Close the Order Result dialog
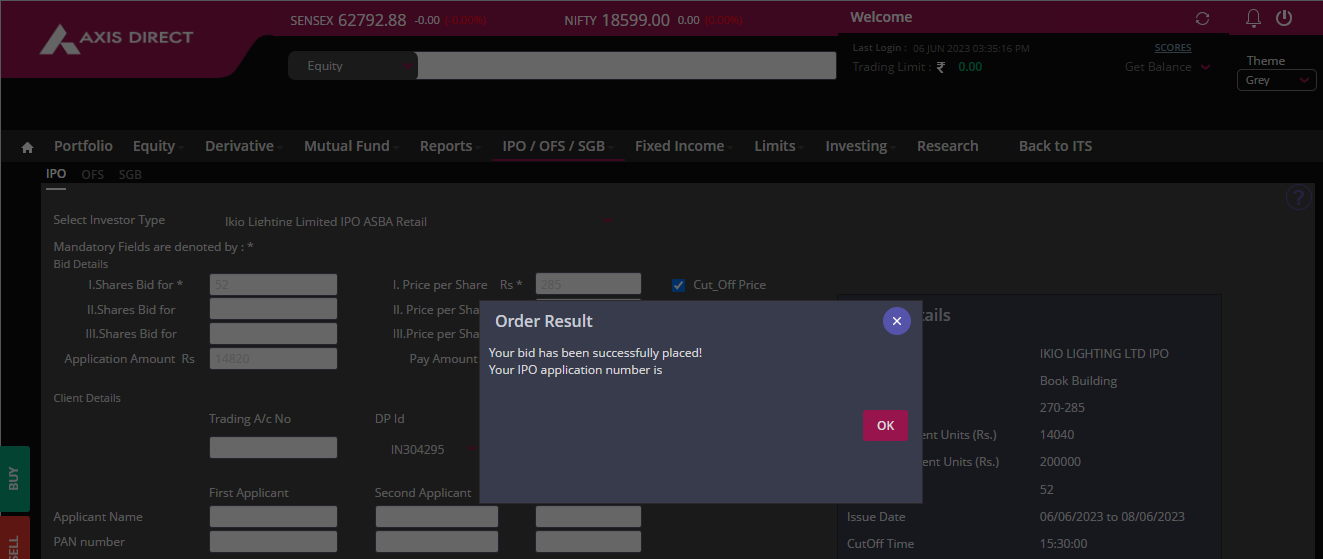 coord(896,321)
